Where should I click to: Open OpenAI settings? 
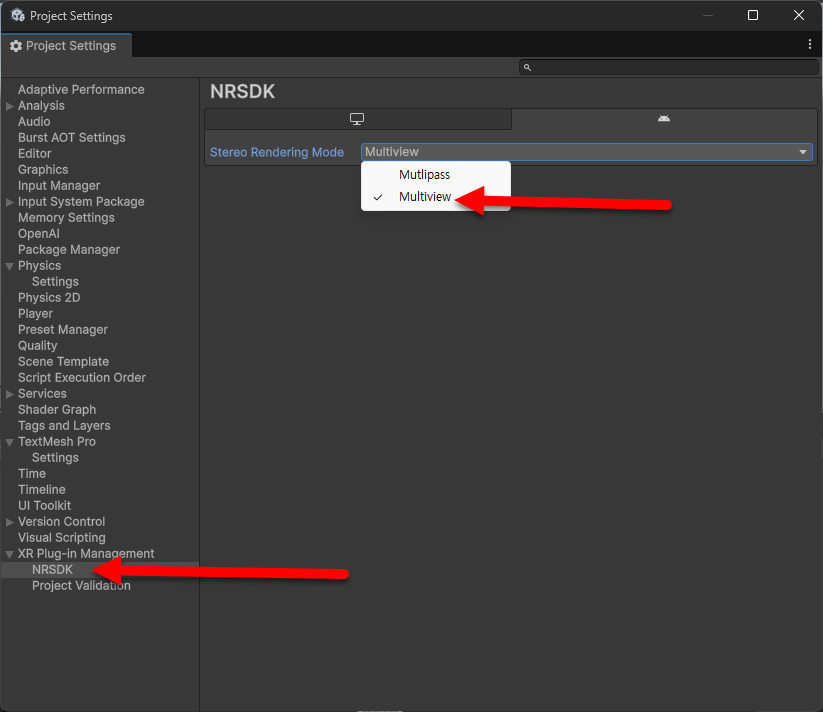tap(39, 233)
